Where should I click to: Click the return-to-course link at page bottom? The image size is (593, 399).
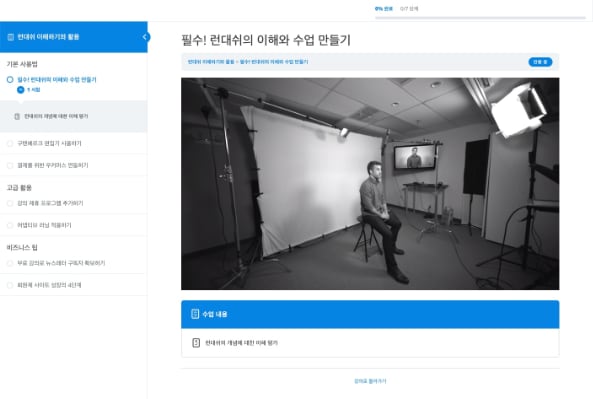(370, 381)
